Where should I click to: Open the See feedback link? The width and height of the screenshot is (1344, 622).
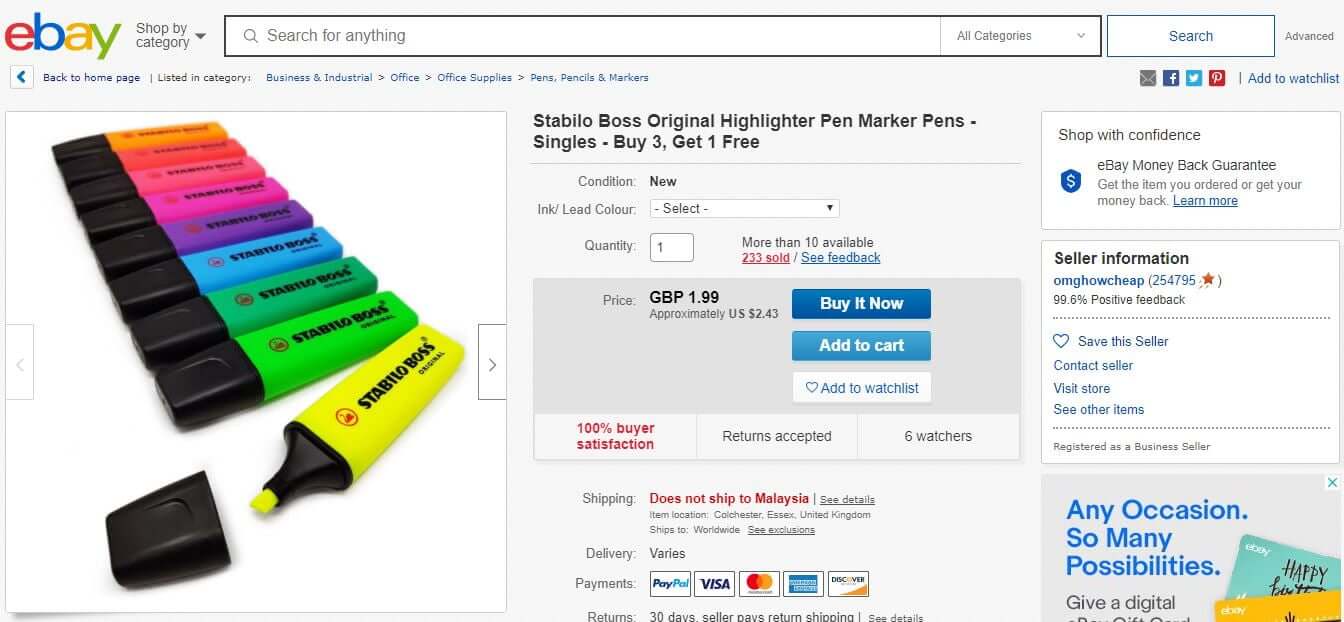point(840,257)
